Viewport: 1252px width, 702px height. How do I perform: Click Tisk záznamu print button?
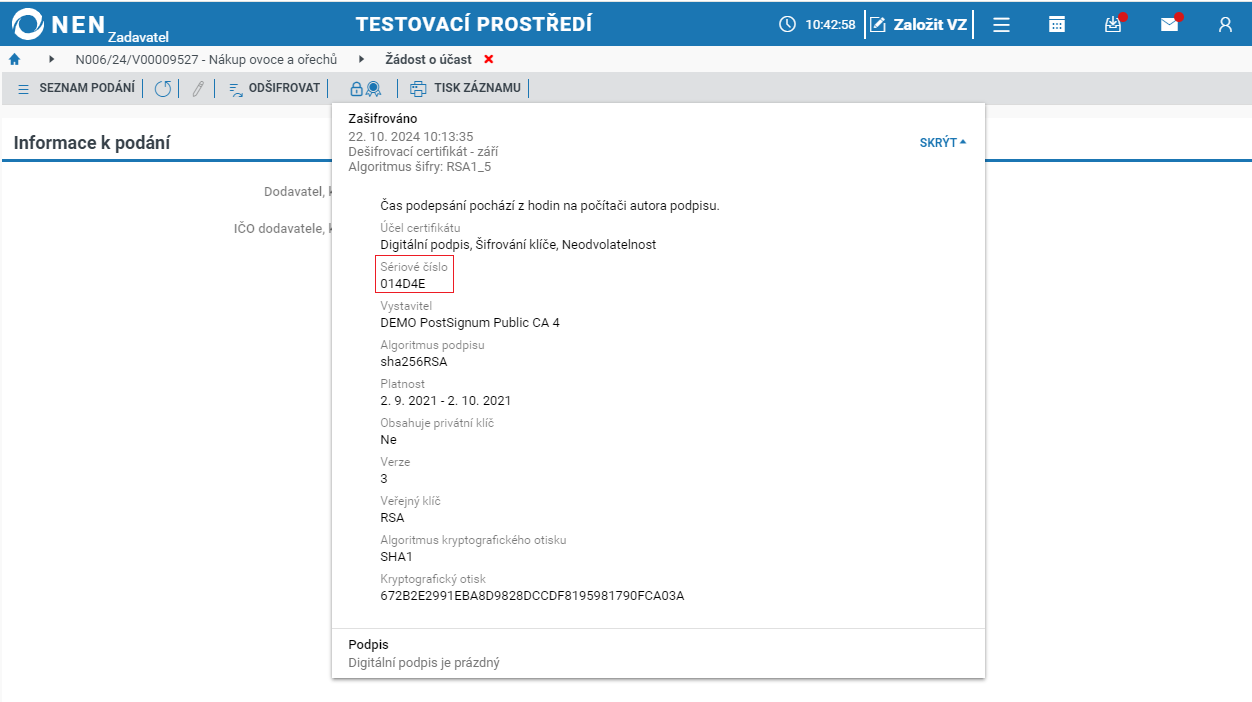pyautogui.click(x=465, y=88)
